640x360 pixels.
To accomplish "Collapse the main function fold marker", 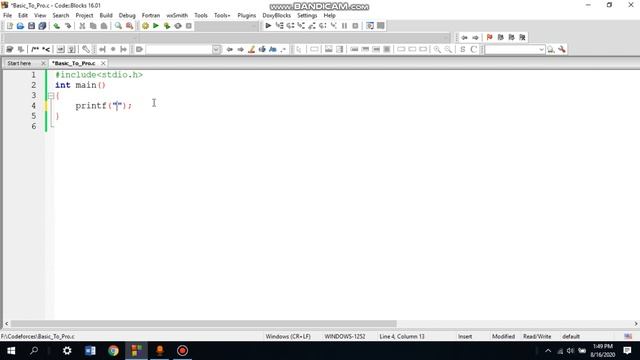I will pyautogui.click(x=51, y=96).
